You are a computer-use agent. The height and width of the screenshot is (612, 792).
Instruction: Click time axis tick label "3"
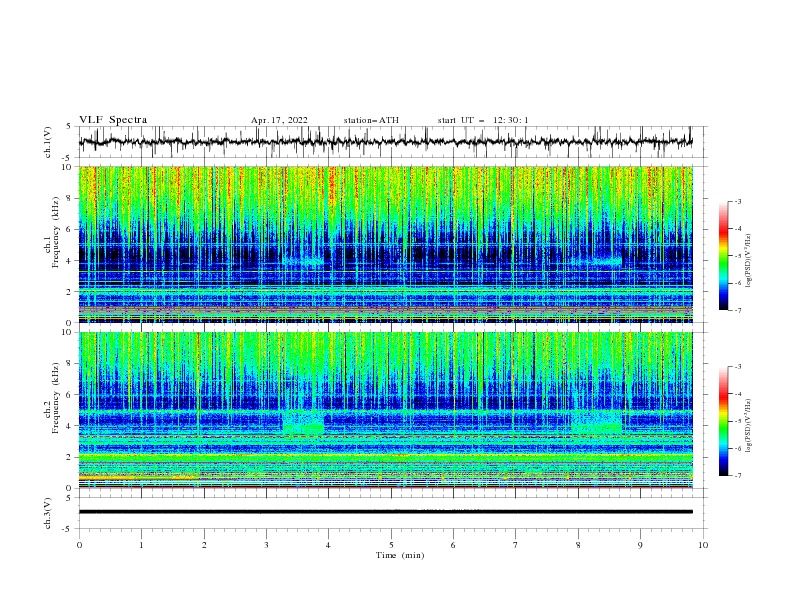point(266,545)
